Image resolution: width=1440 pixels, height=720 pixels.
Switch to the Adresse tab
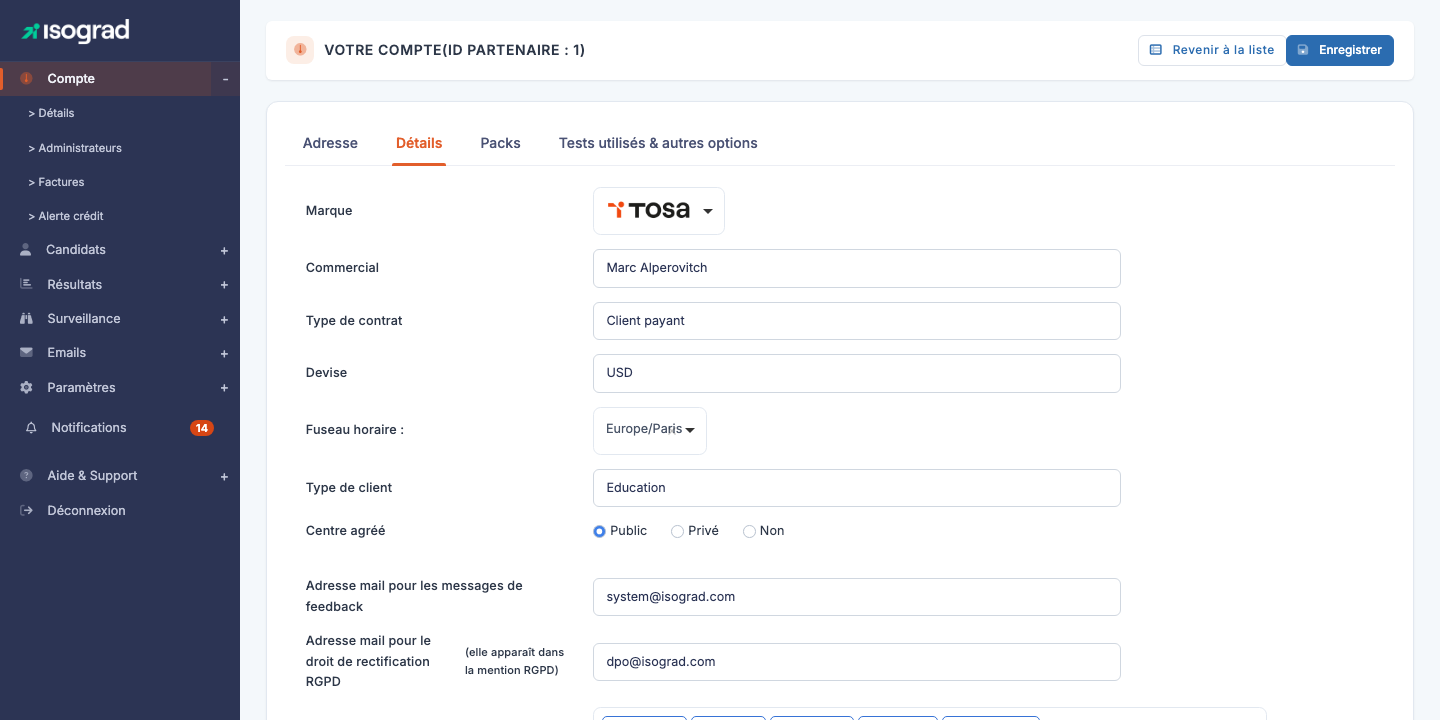(330, 143)
